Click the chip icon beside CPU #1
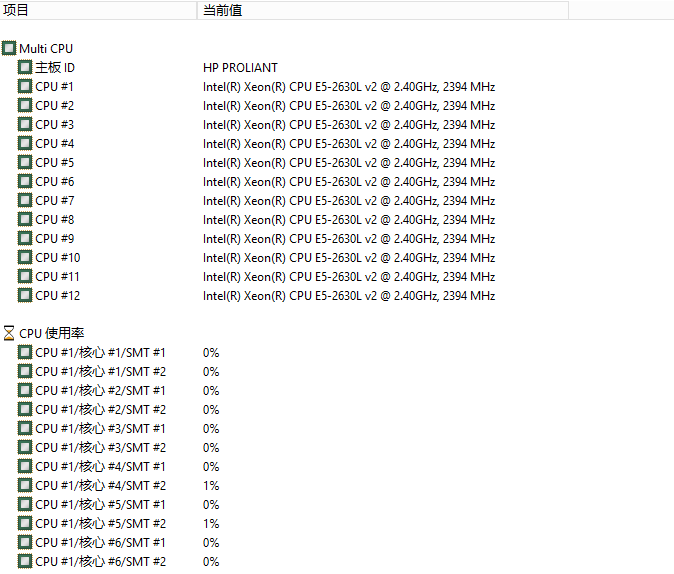Screen dimensions: 674x574 click(x=25, y=87)
